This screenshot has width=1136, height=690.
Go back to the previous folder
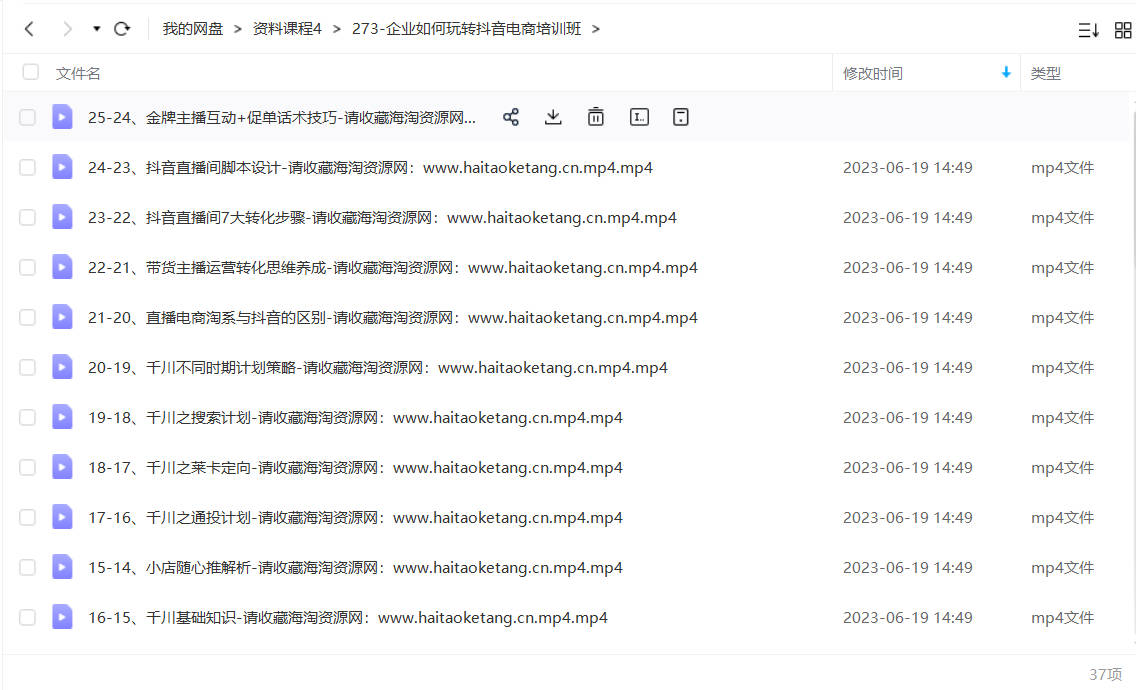click(29, 29)
